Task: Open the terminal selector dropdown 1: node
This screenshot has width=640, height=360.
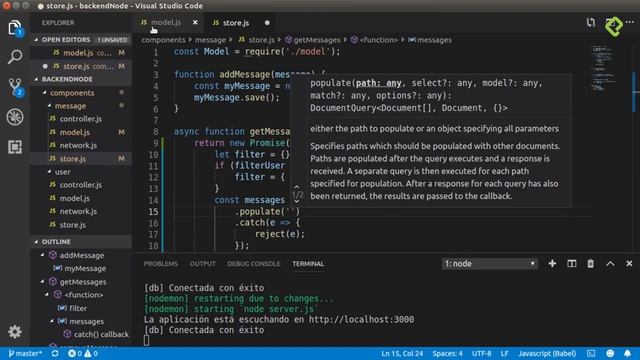Action: tap(490, 264)
